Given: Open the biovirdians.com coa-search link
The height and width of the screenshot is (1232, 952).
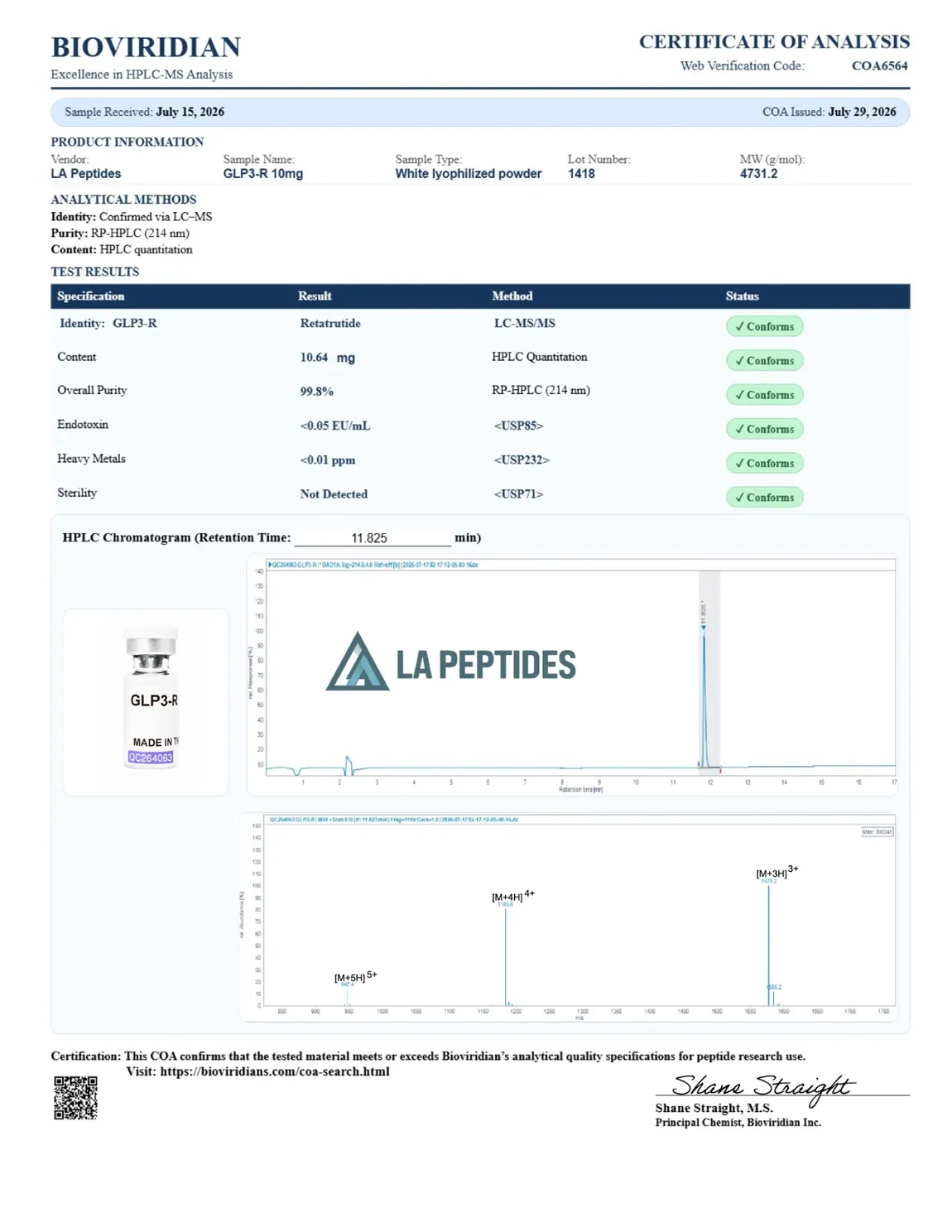Looking at the screenshot, I should (275, 1071).
